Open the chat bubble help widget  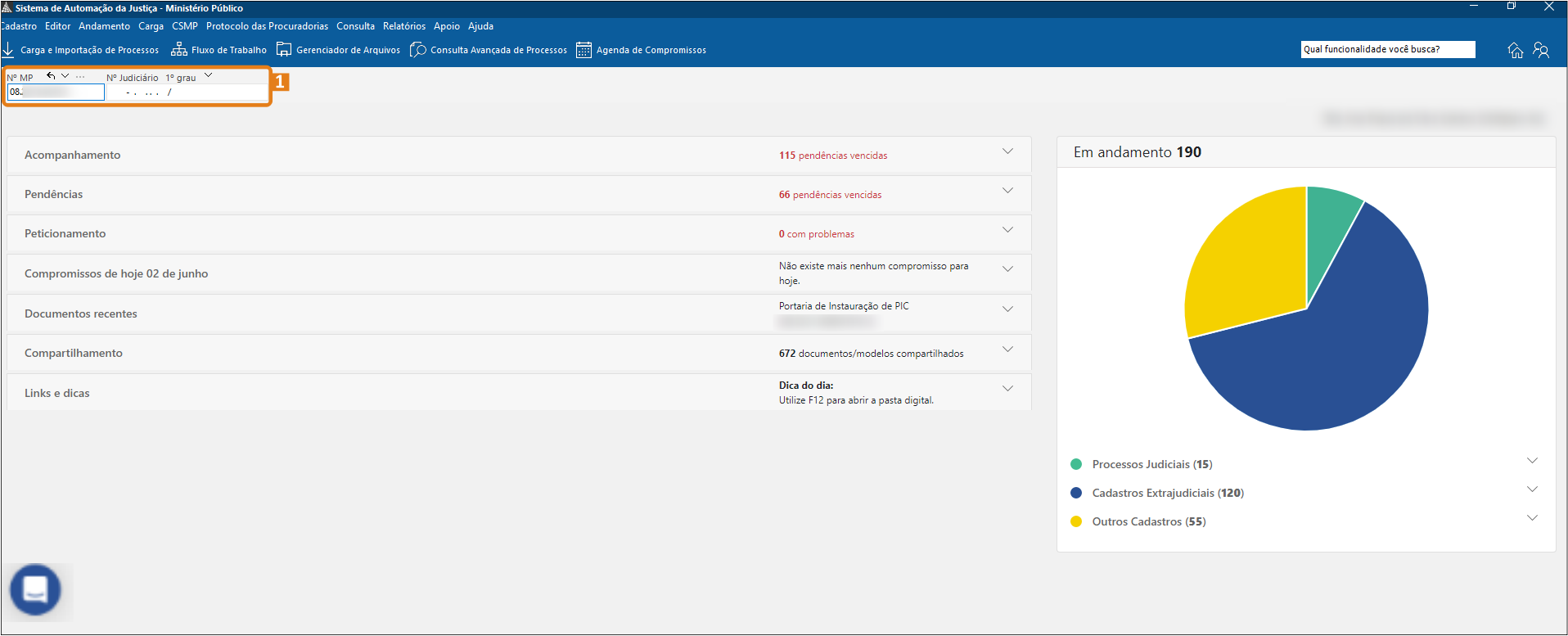pos(35,589)
